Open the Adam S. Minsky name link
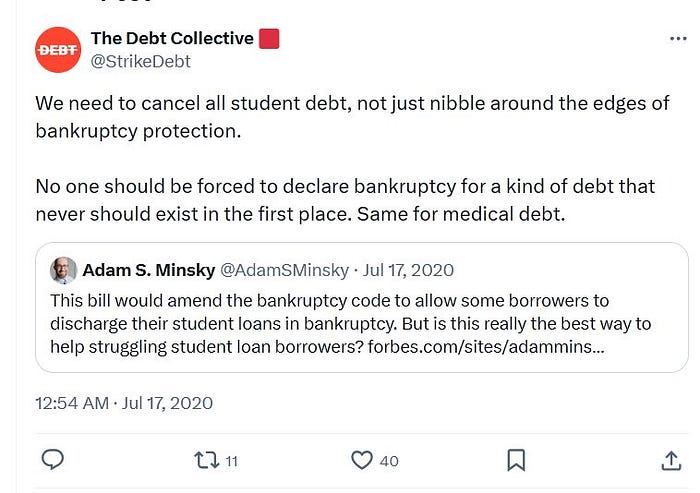 click(149, 270)
